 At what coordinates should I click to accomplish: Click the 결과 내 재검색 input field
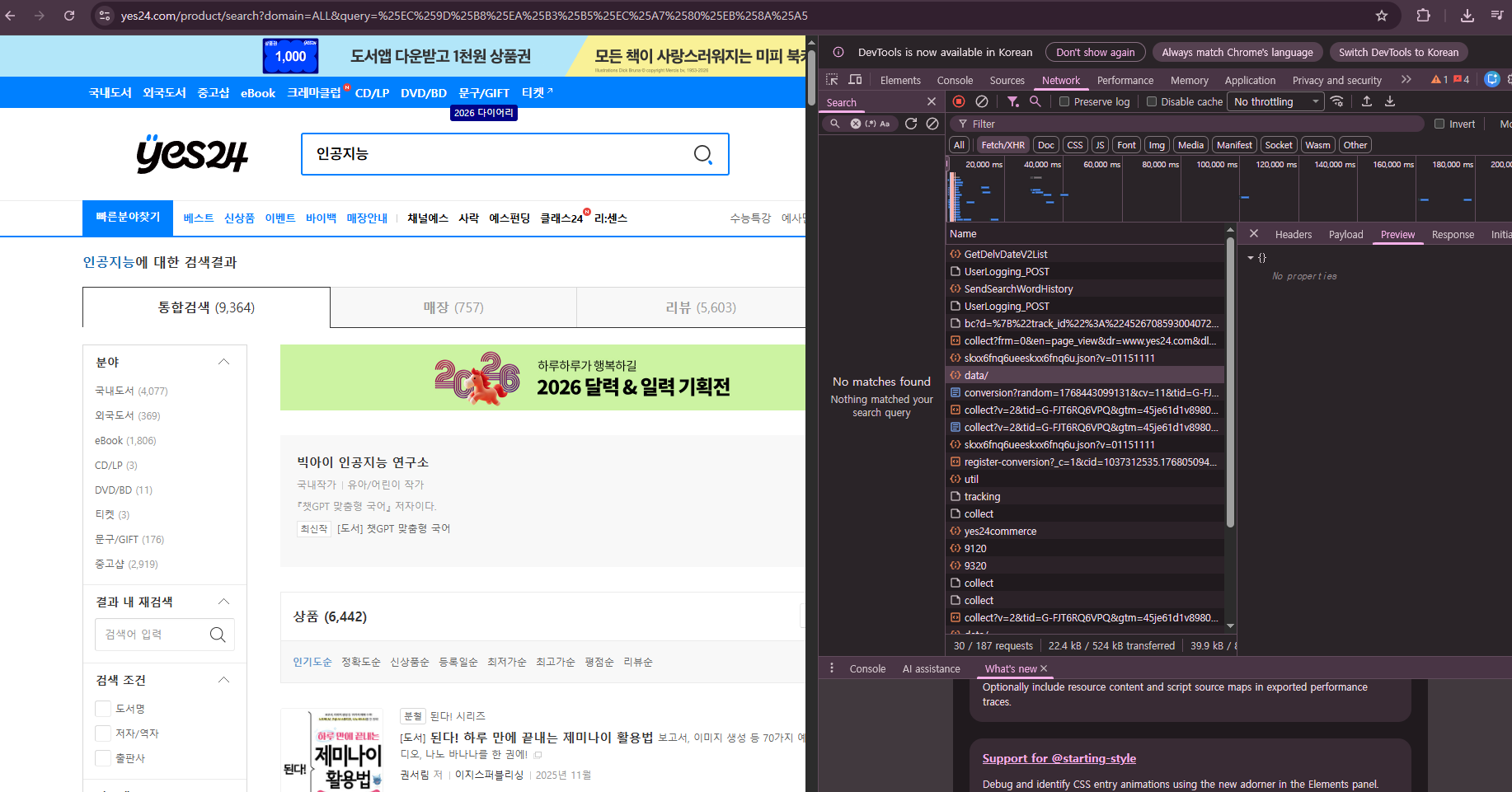click(x=153, y=635)
